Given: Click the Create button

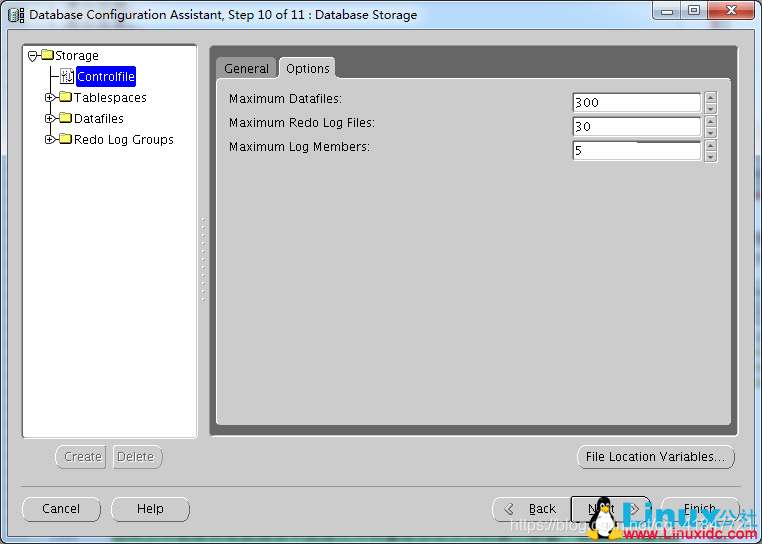Looking at the screenshot, I should click(x=81, y=457).
